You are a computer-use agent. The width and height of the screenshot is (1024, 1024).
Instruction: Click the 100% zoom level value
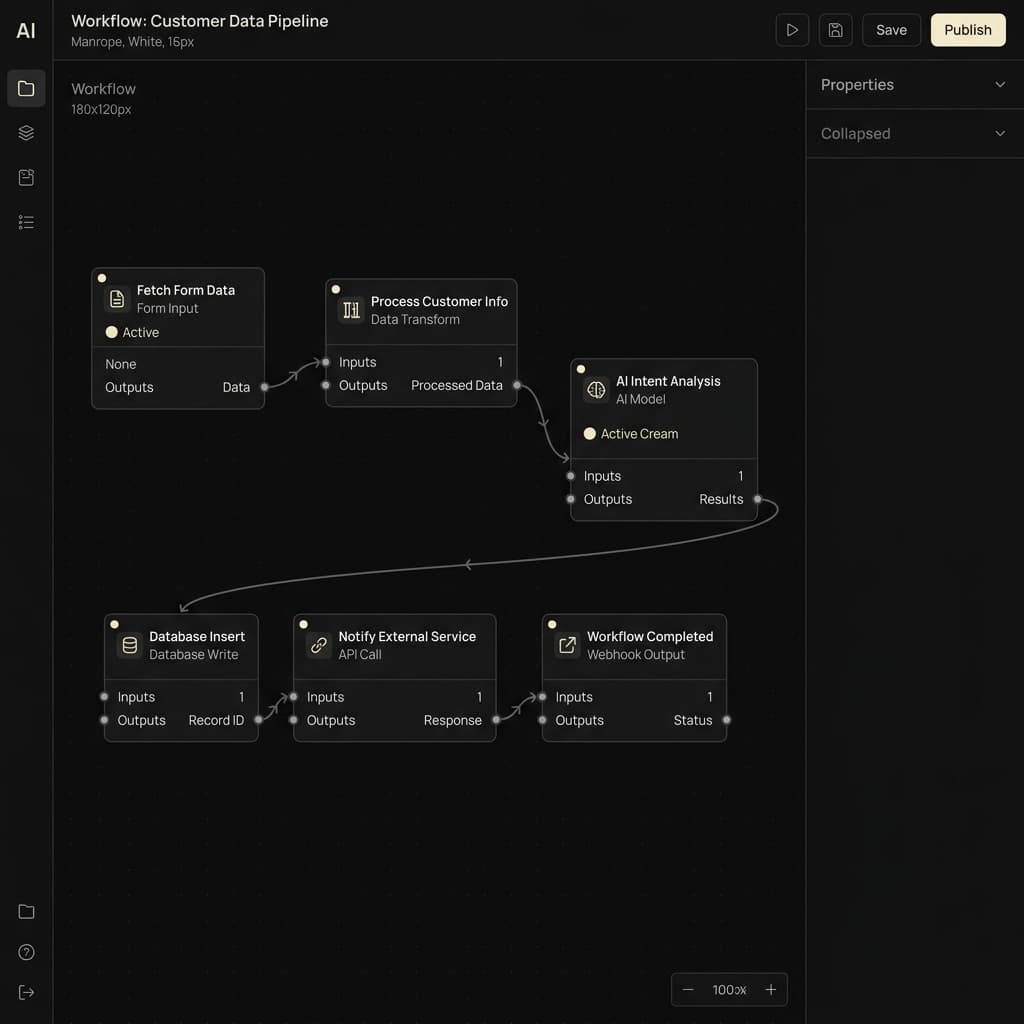(x=729, y=990)
